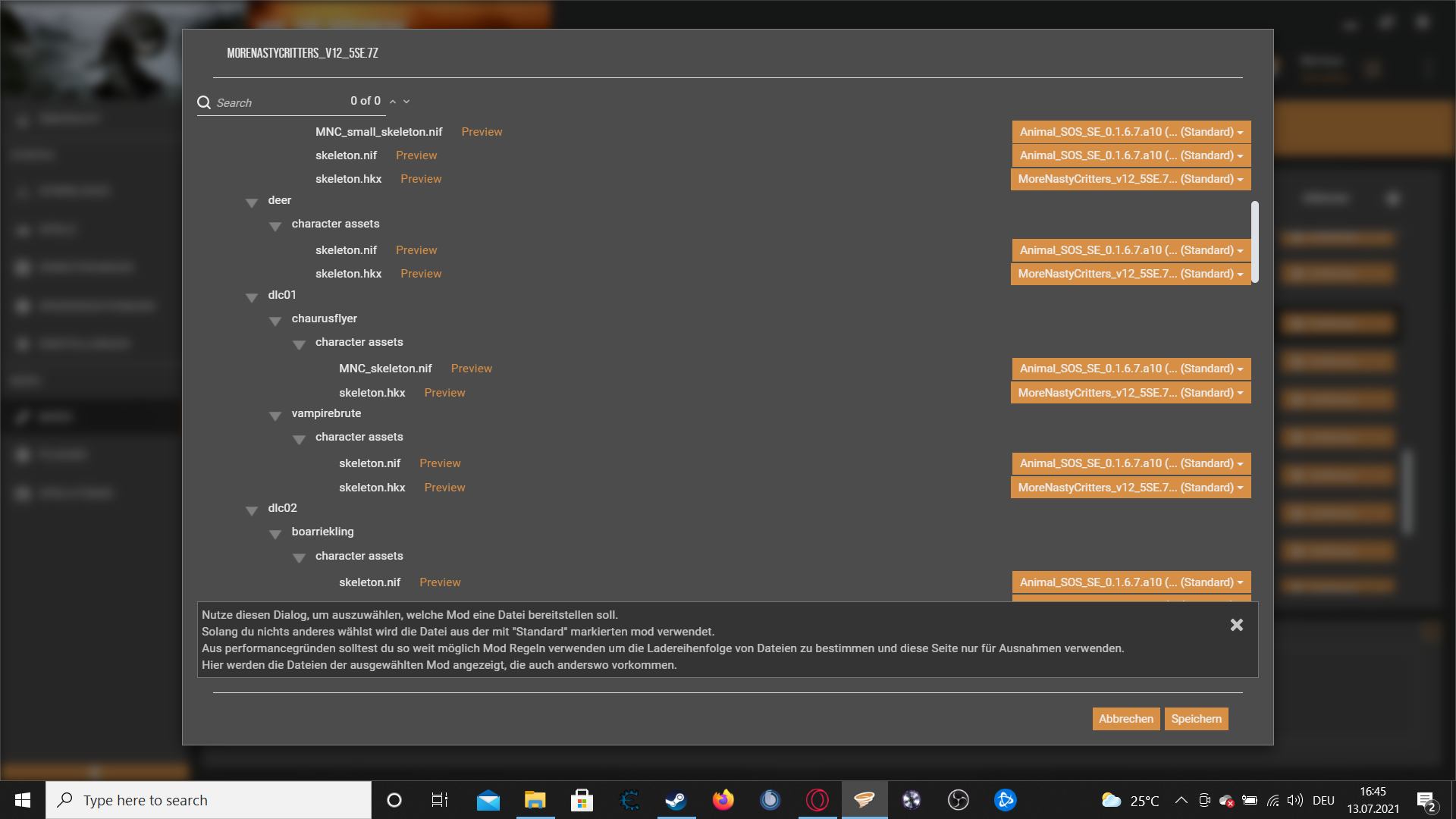Open provider dropdown for chaurusflyer skeleton.hkx

[x=1131, y=393]
